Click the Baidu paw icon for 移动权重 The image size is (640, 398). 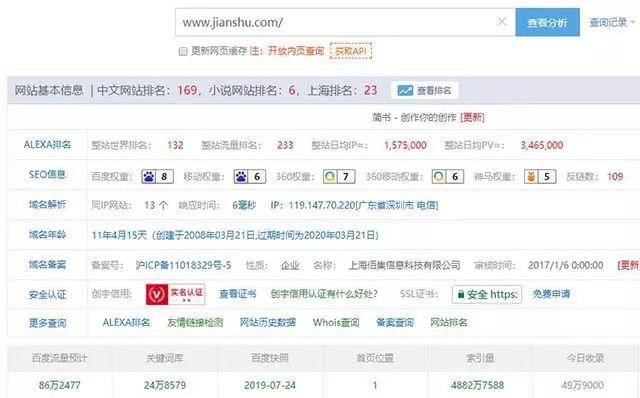pos(241,177)
